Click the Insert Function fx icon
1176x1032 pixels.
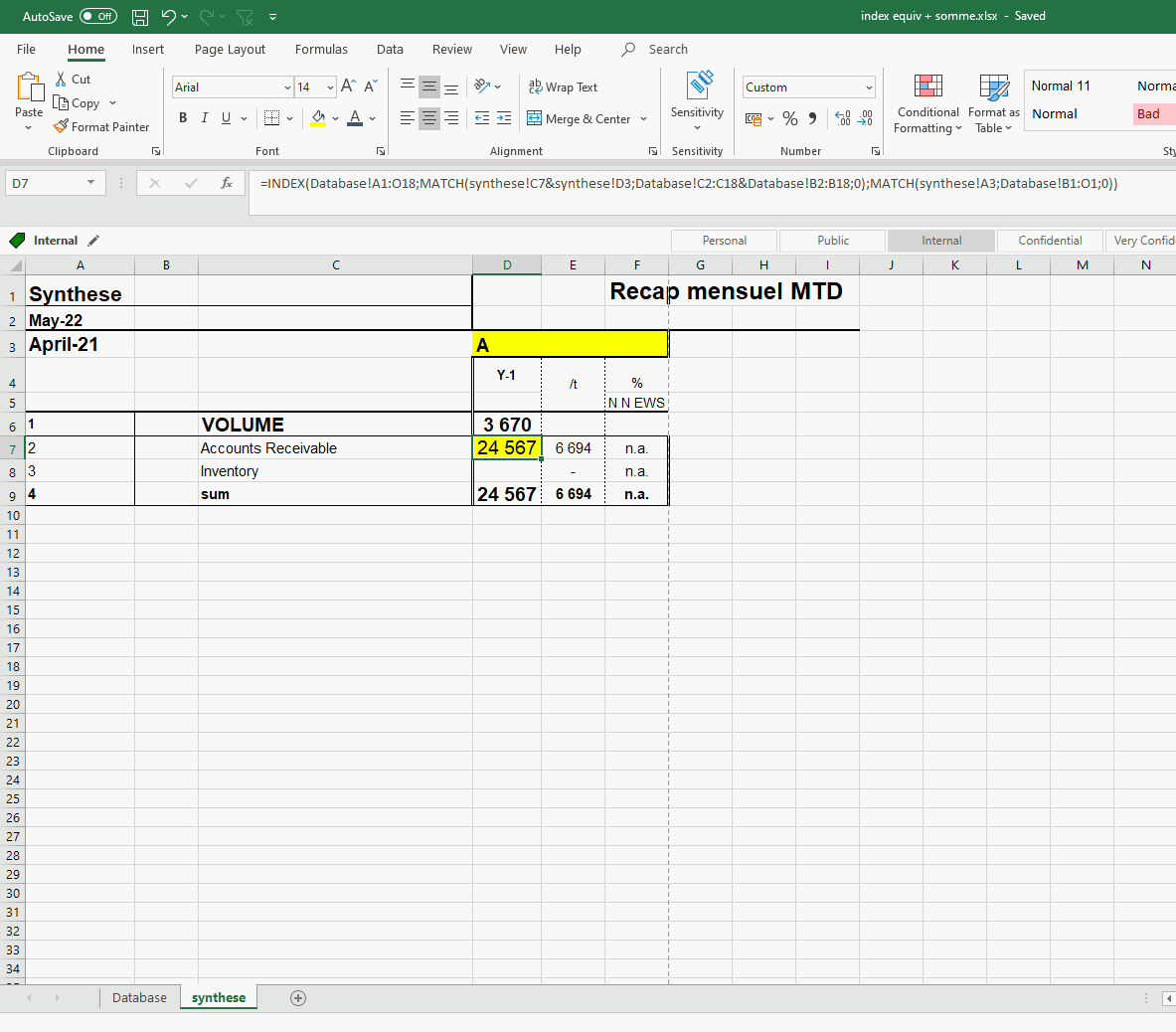pos(227,183)
